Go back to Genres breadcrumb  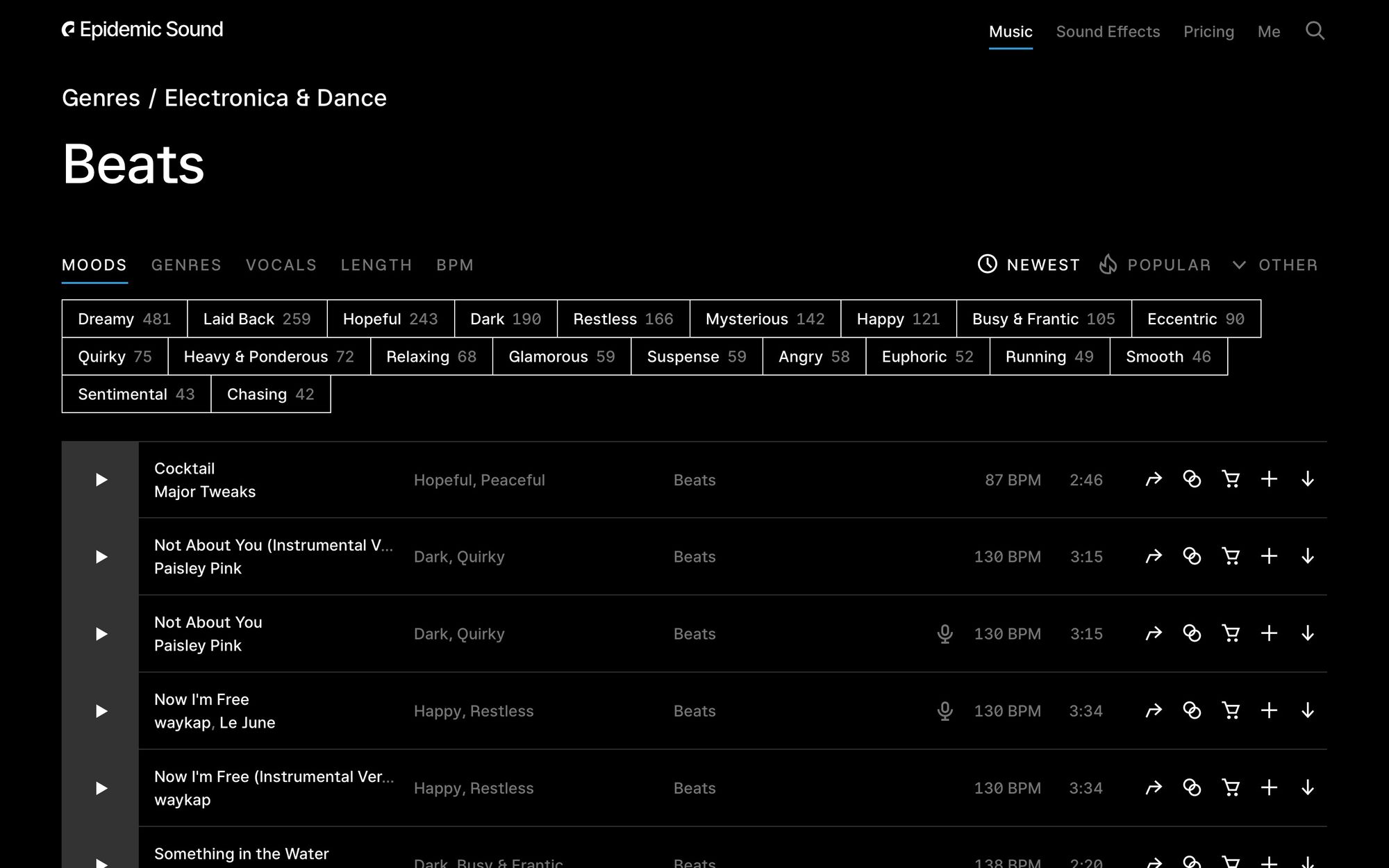point(101,98)
